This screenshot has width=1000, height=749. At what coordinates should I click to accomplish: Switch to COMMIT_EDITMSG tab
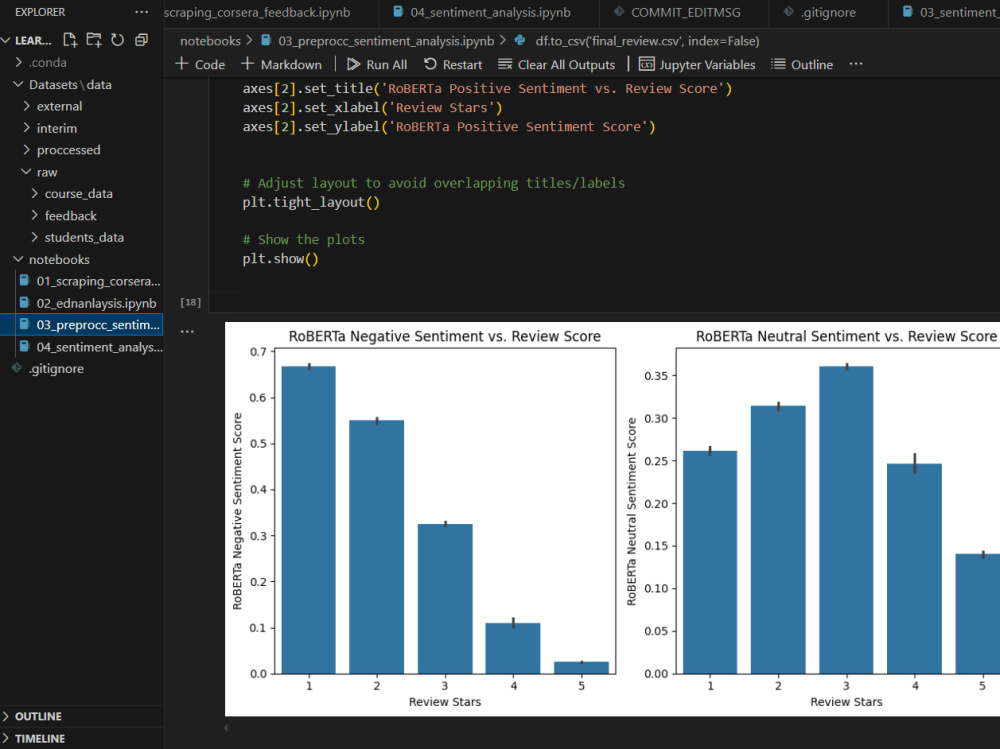685,12
